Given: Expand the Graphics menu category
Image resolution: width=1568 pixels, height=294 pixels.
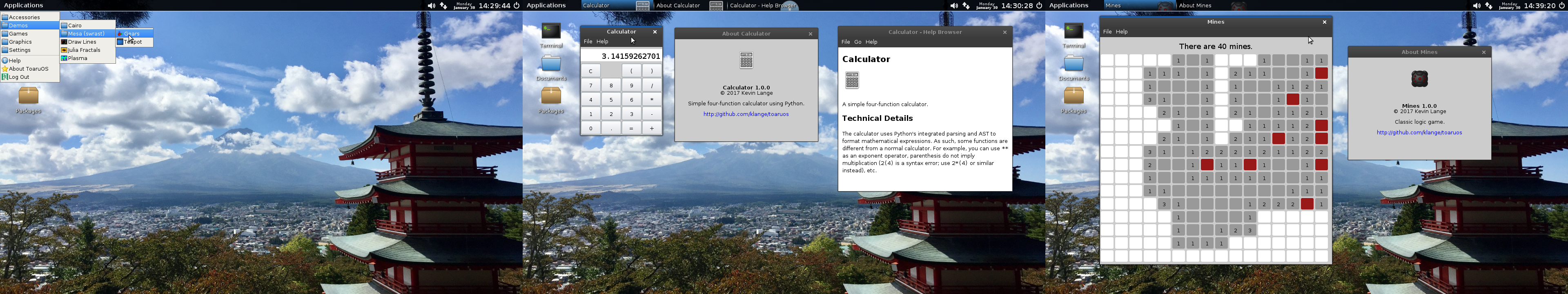Looking at the screenshot, I should [x=30, y=42].
